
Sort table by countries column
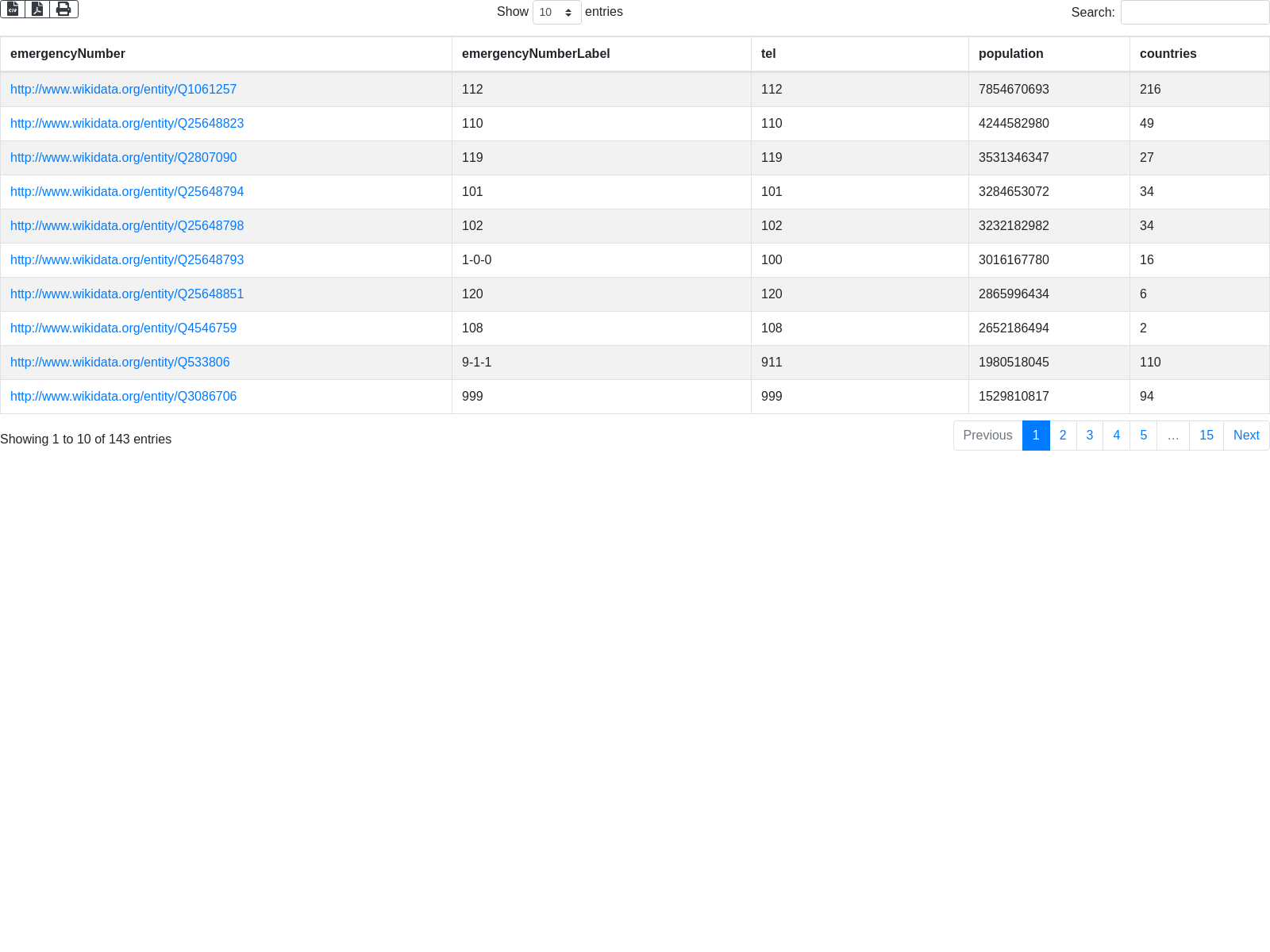pos(1168,54)
